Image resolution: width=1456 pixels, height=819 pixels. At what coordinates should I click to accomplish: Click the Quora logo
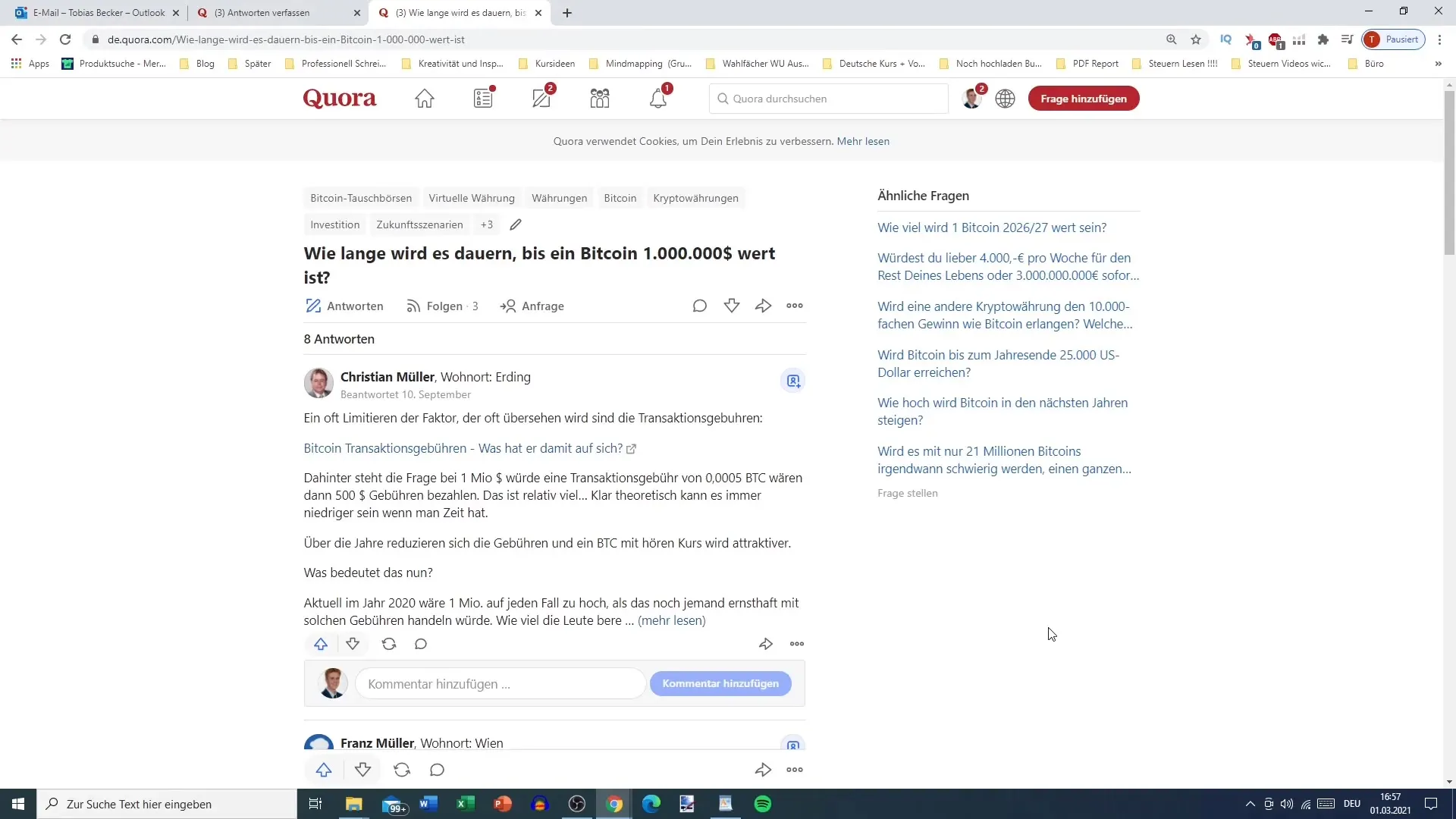340,99
